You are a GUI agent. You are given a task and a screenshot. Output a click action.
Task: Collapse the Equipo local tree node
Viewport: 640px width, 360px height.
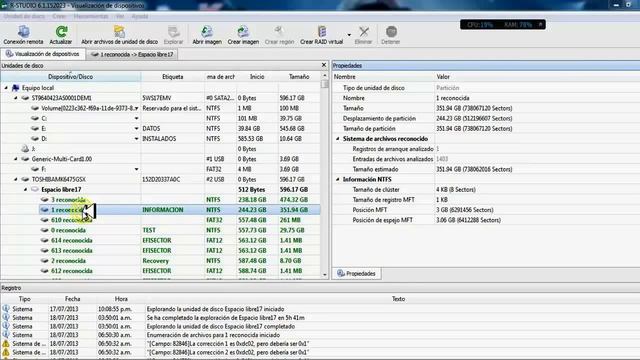pos(6,88)
